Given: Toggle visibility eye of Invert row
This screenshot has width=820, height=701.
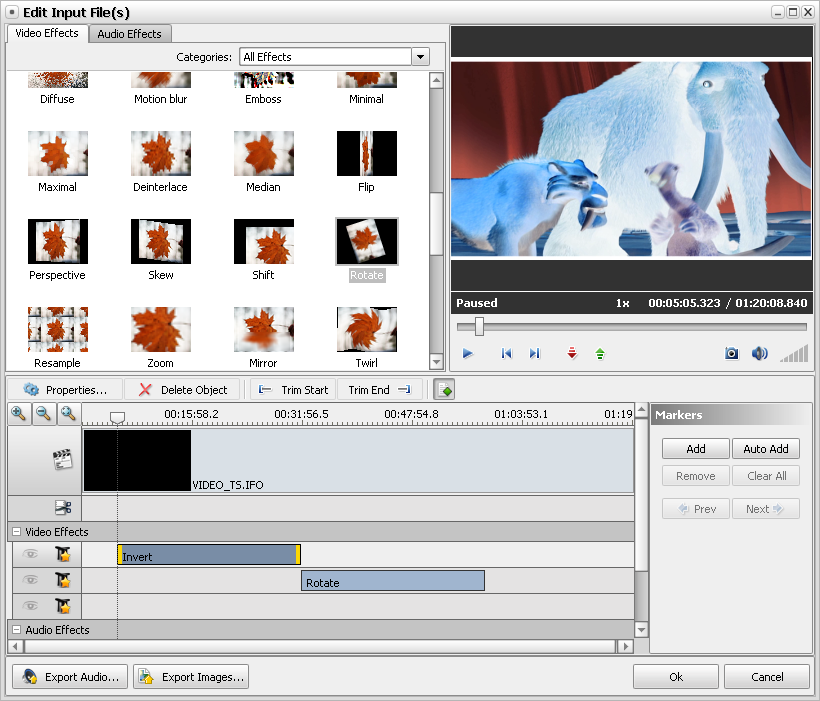Looking at the screenshot, I should [31, 554].
